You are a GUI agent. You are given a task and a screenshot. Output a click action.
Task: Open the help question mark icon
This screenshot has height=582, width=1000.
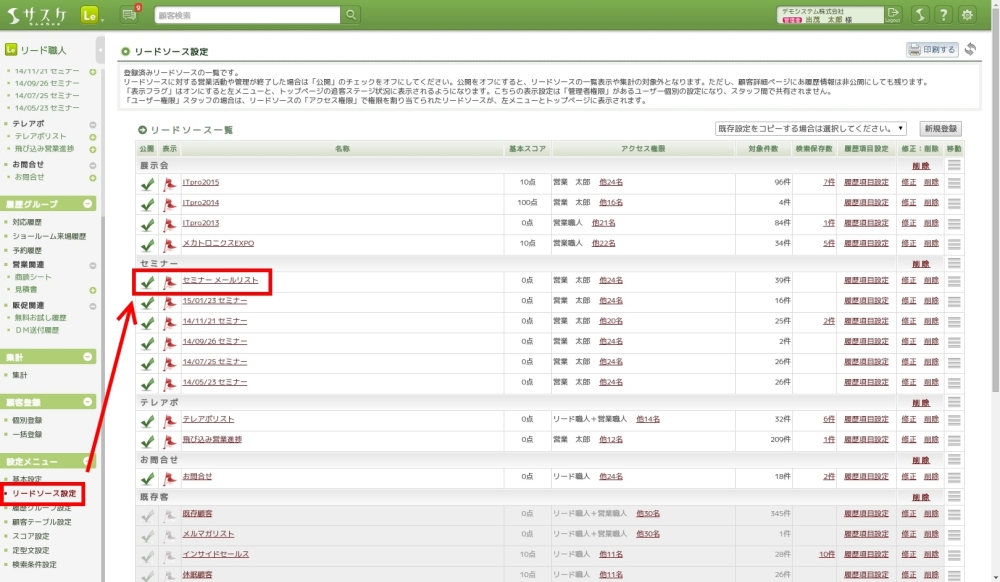click(x=942, y=15)
